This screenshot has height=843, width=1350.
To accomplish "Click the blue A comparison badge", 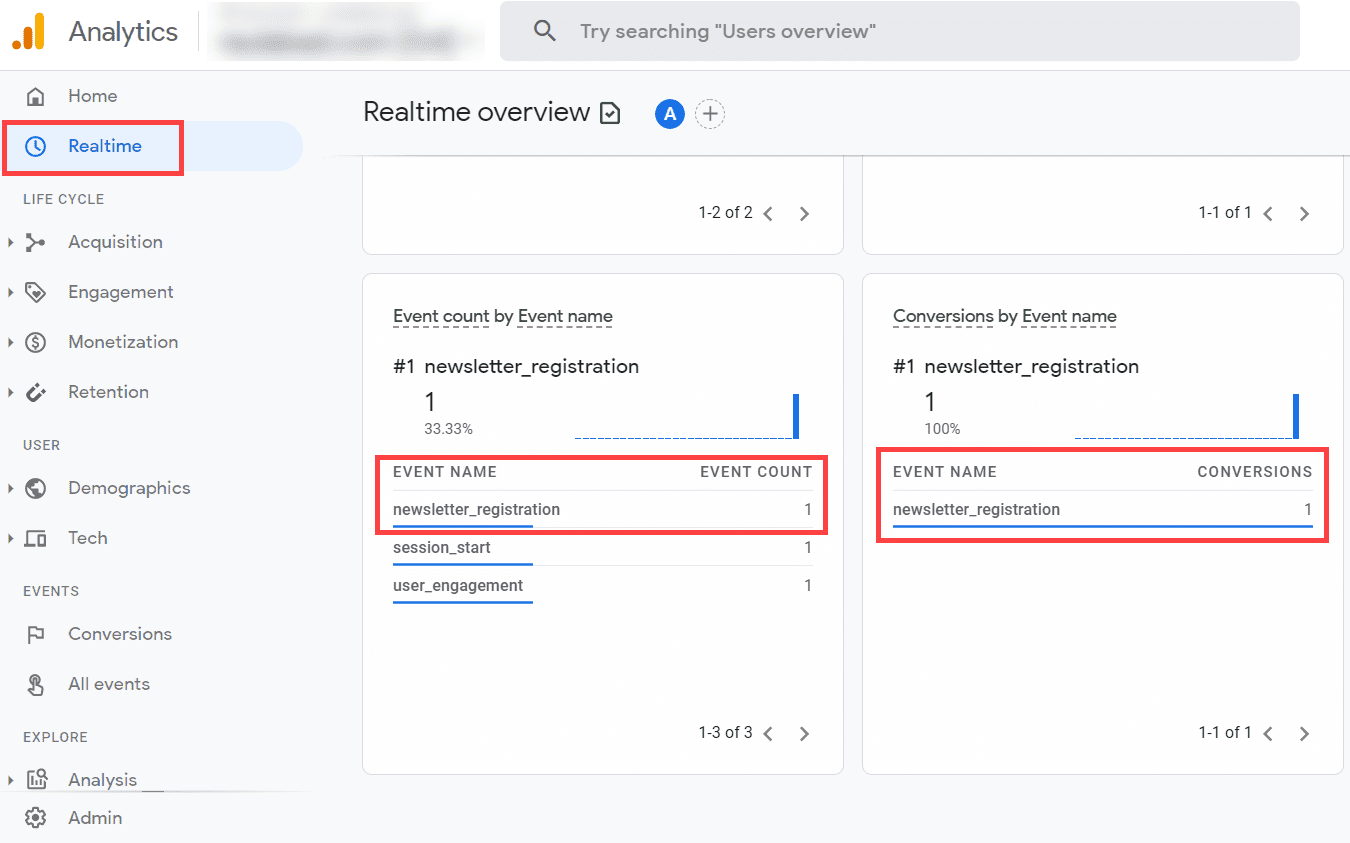I will pyautogui.click(x=669, y=114).
